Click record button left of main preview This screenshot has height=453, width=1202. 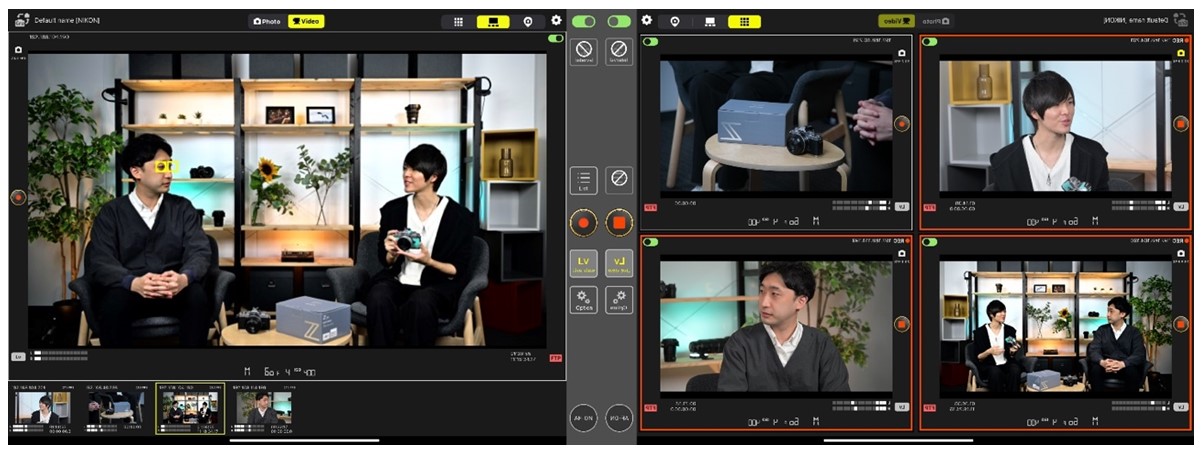(17, 197)
